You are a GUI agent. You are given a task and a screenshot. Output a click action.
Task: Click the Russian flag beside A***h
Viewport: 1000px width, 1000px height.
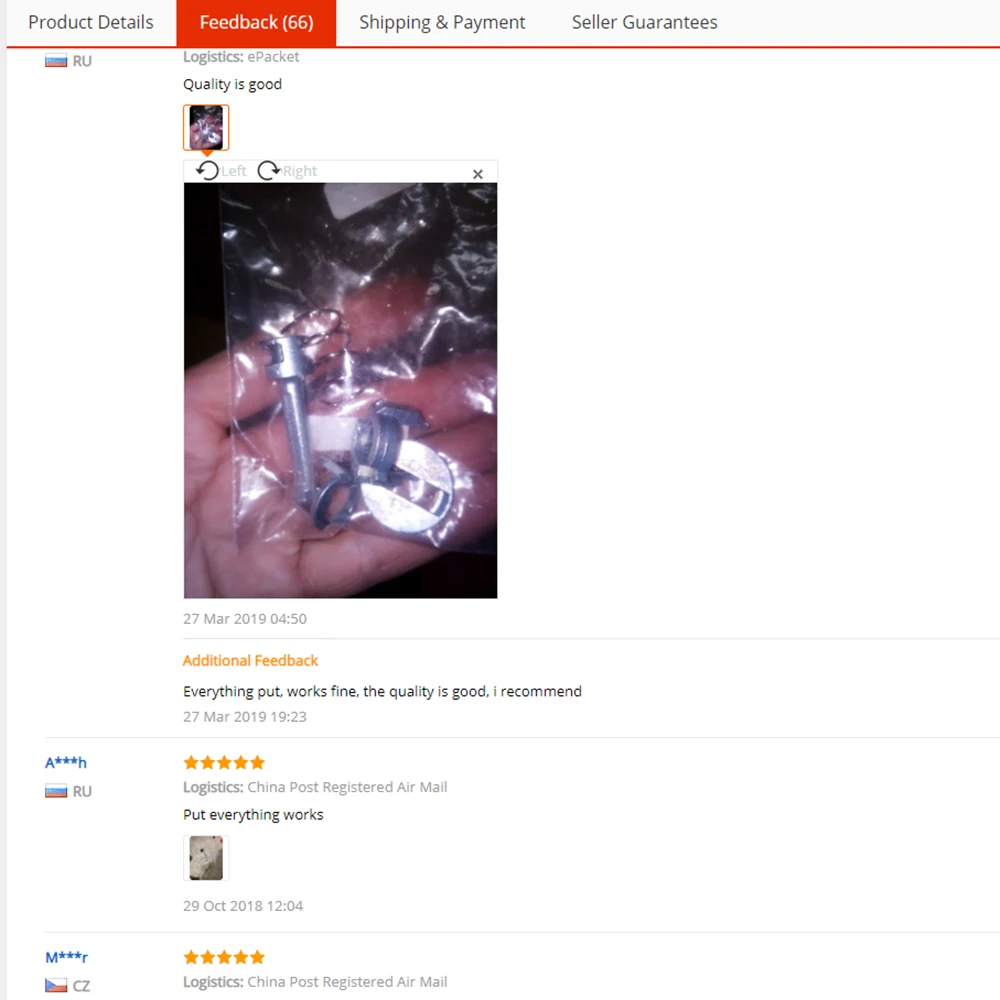tap(56, 791)
